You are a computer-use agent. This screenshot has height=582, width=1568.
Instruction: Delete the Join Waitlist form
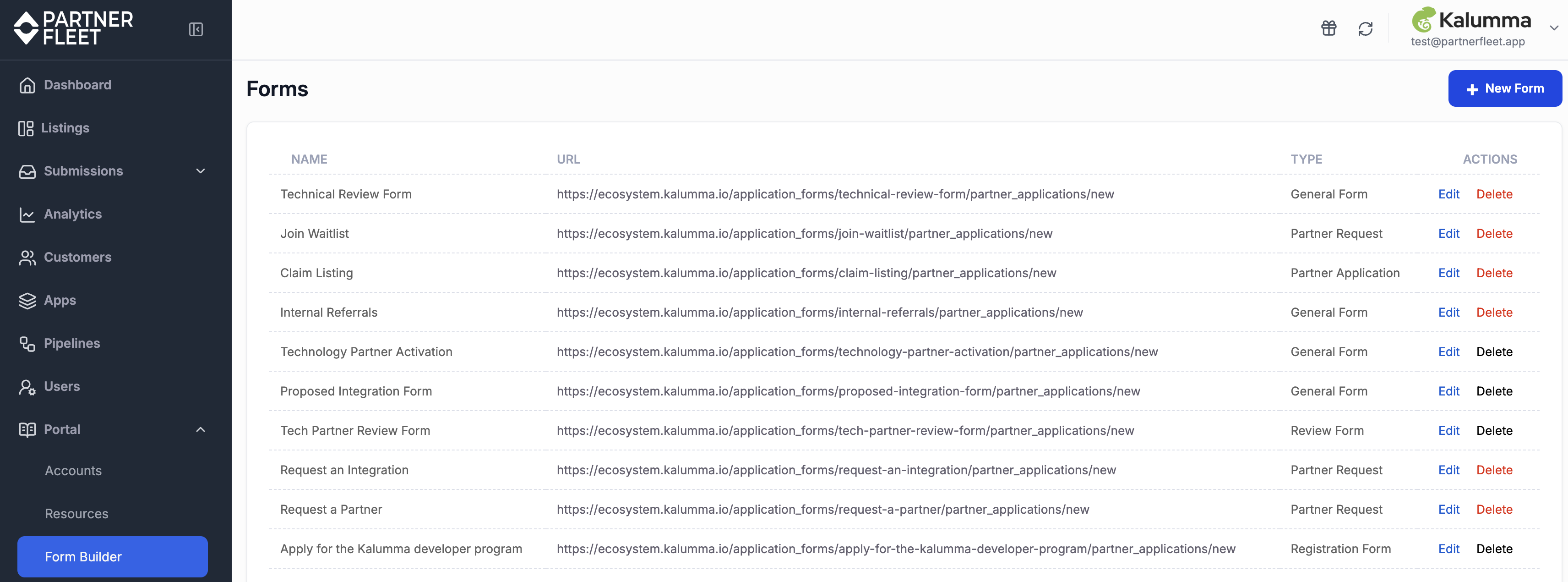point(1494,233)
